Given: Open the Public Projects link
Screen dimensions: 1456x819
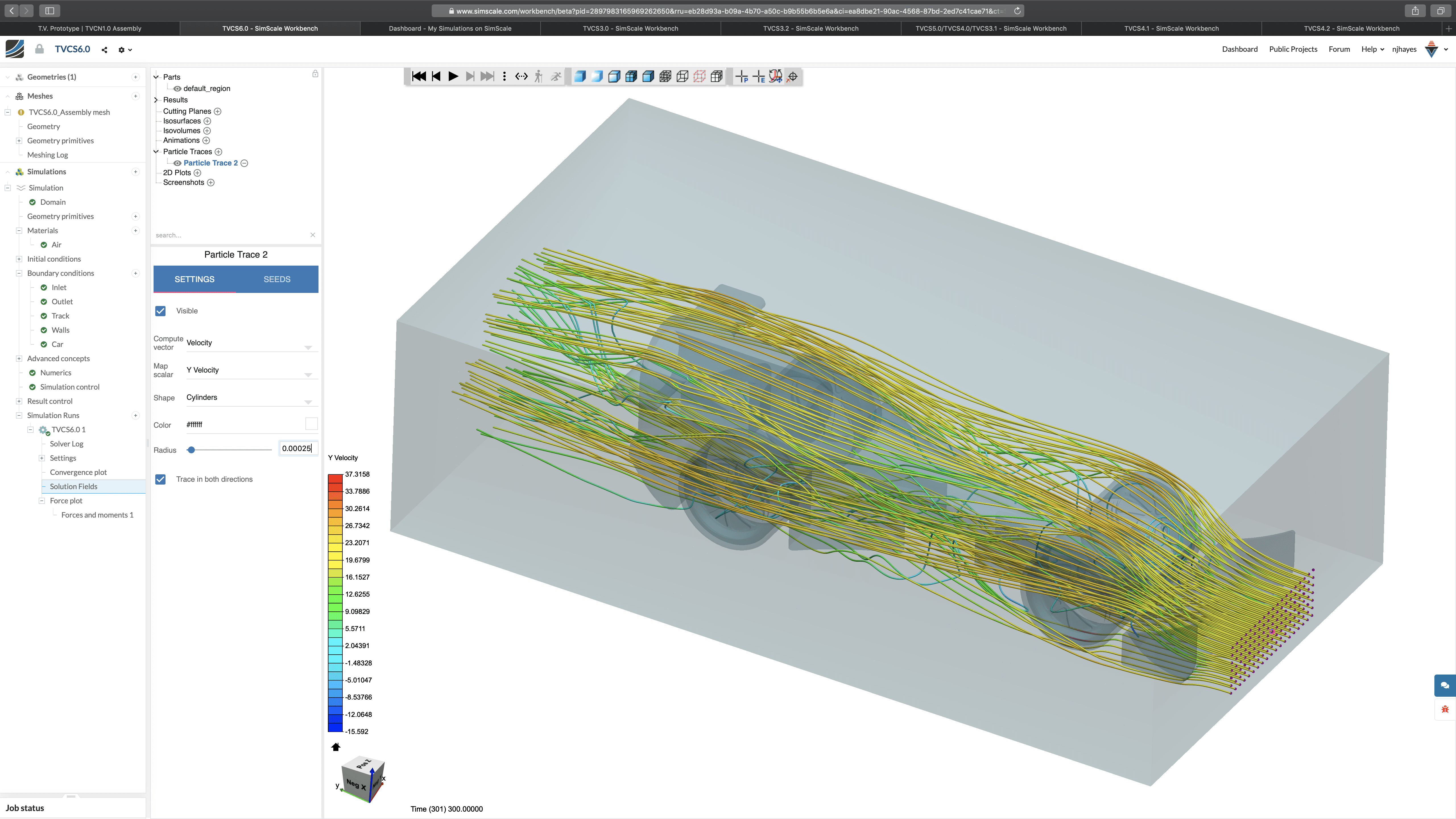Looking at the screenshot, I should pyautogui.click(x=1293, y=49).
